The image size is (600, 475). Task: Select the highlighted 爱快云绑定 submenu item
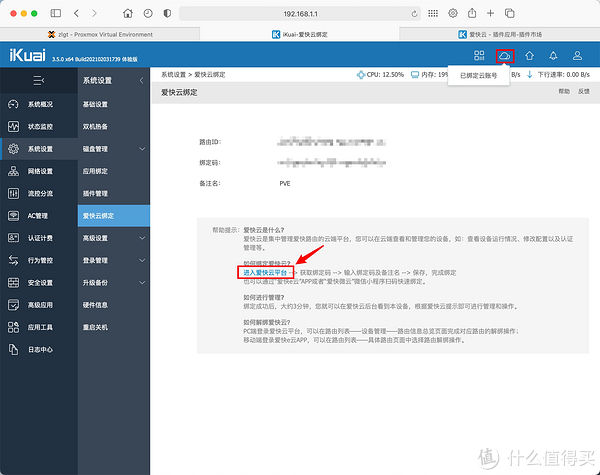(114, 215)
